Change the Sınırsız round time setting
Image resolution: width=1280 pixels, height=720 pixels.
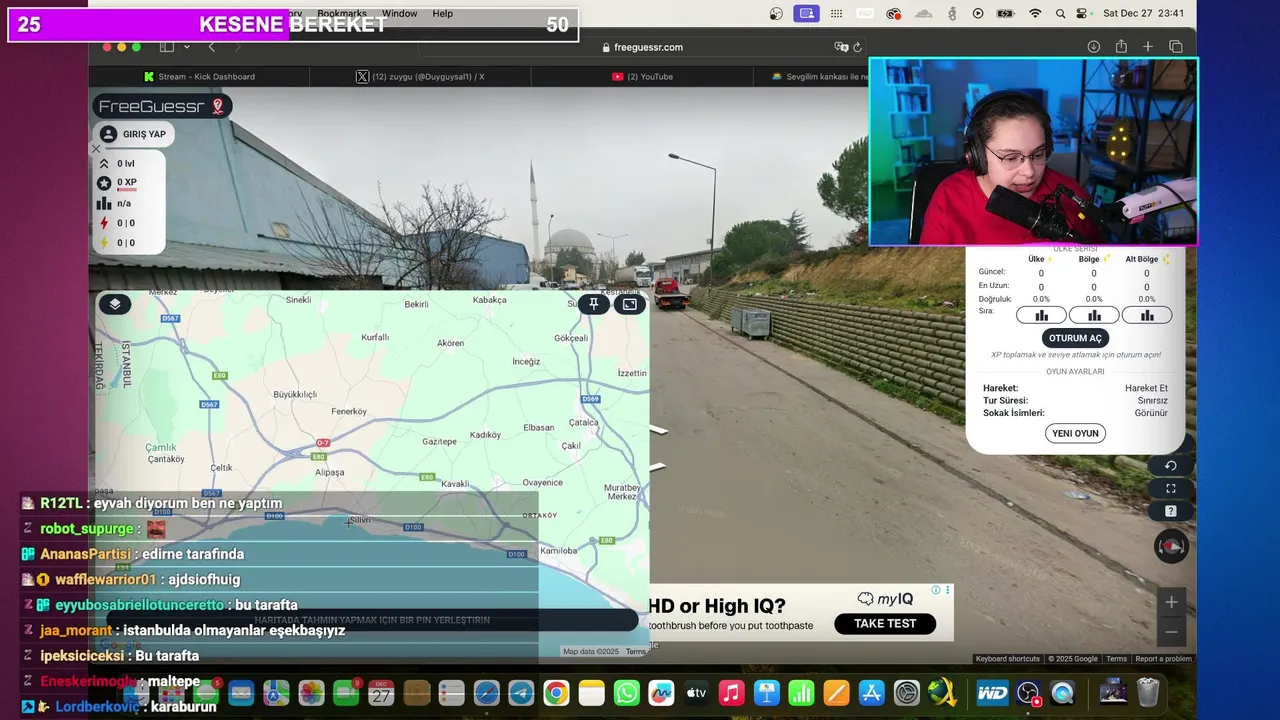1153,400
